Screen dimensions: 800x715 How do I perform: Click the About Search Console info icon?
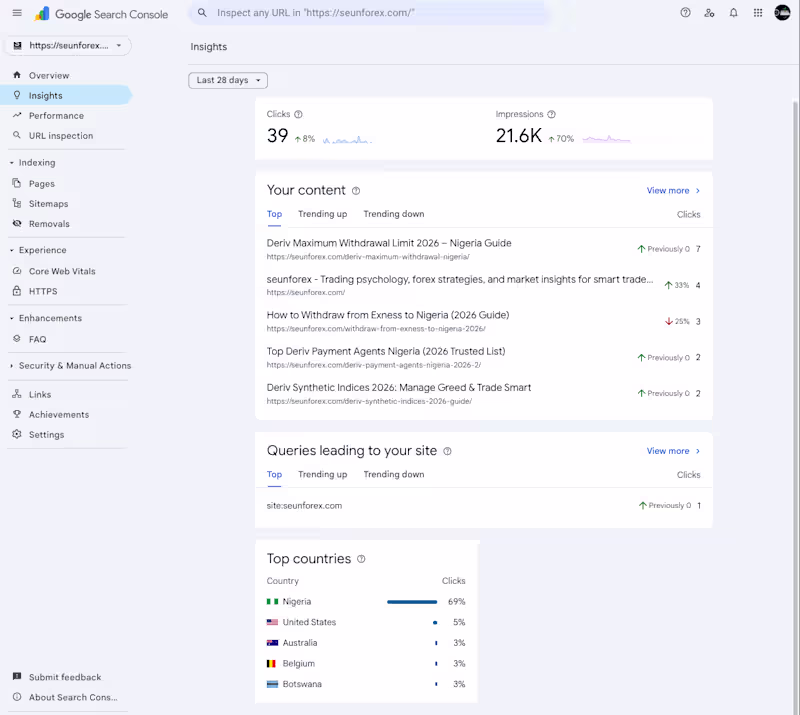point(17,697)
